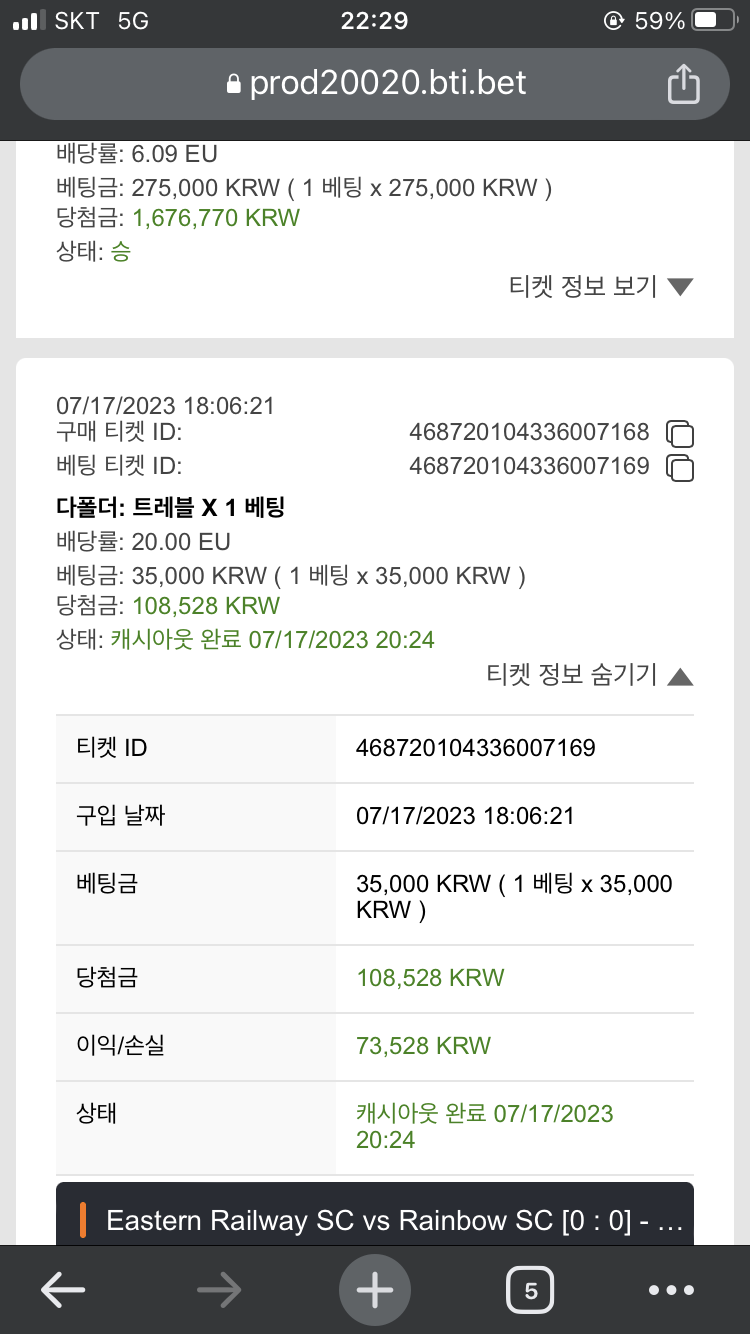Viewport: 750px width, 1334px height.
Task: Click the down triangle beside 티켓 정보 보기
Action: [680, 288]
